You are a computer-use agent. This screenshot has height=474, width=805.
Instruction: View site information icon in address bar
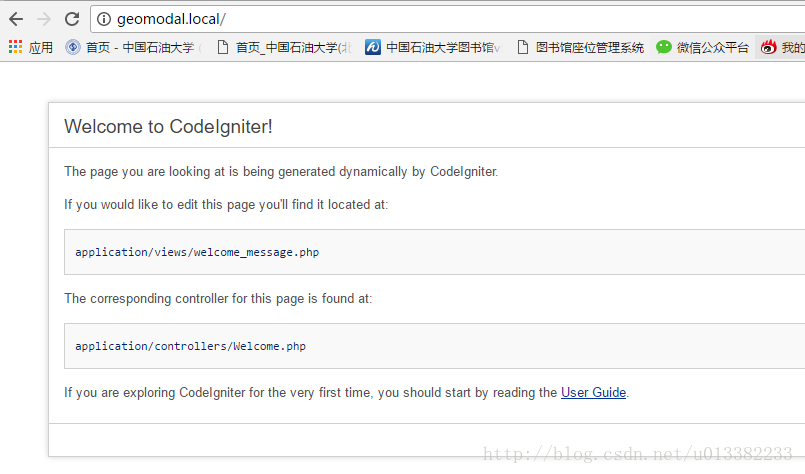(x=104, y=20)
